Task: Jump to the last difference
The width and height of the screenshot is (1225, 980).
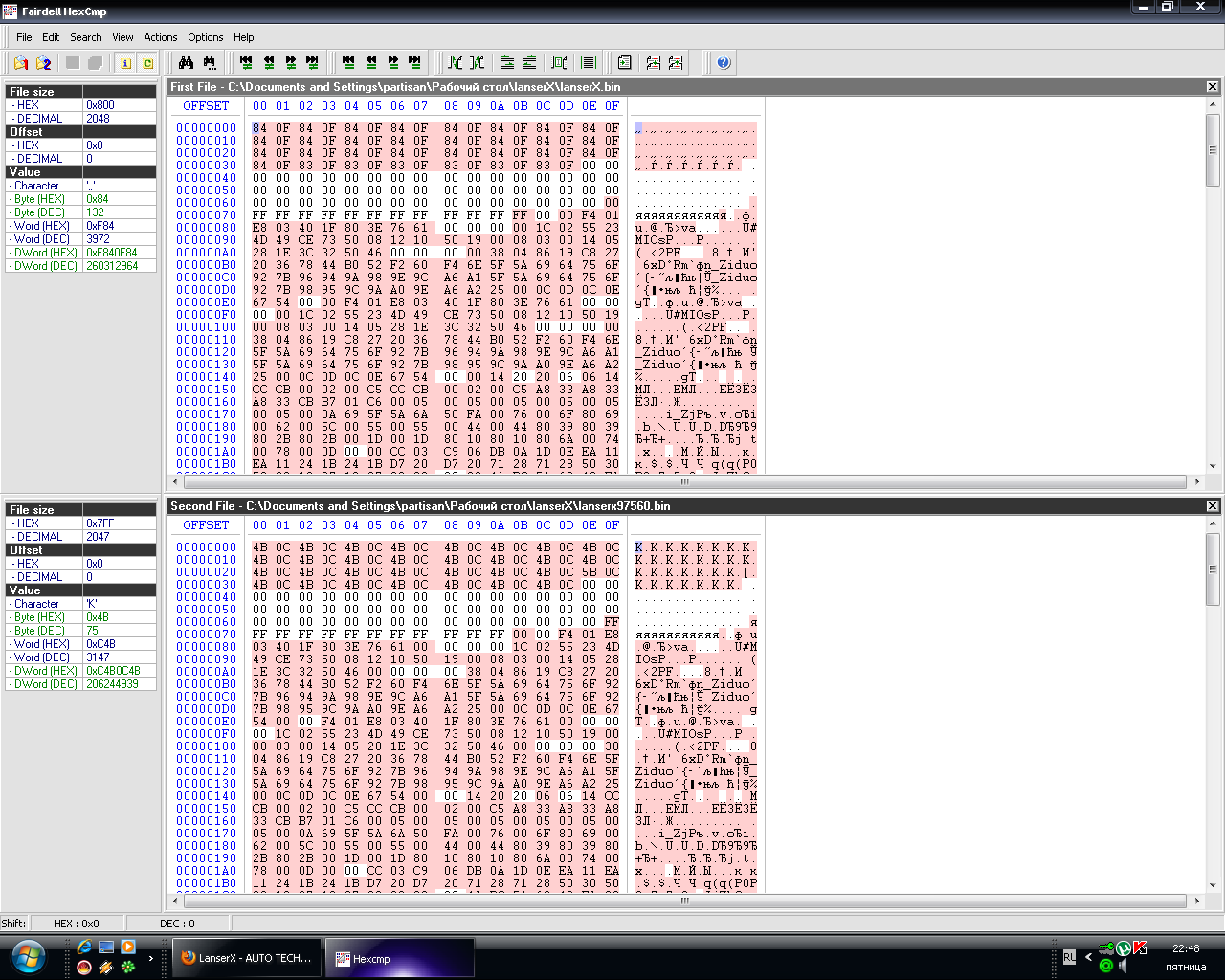Action: coord(313,62)
